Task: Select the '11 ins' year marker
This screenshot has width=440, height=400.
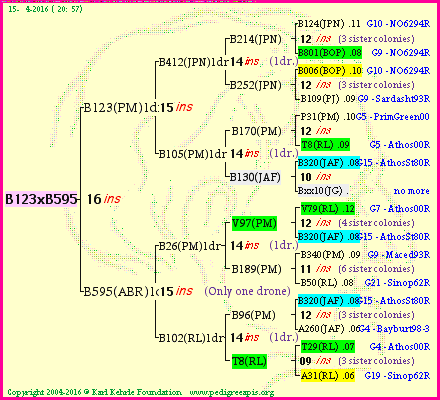Action: pyautogui.click(x=315, y=269)
